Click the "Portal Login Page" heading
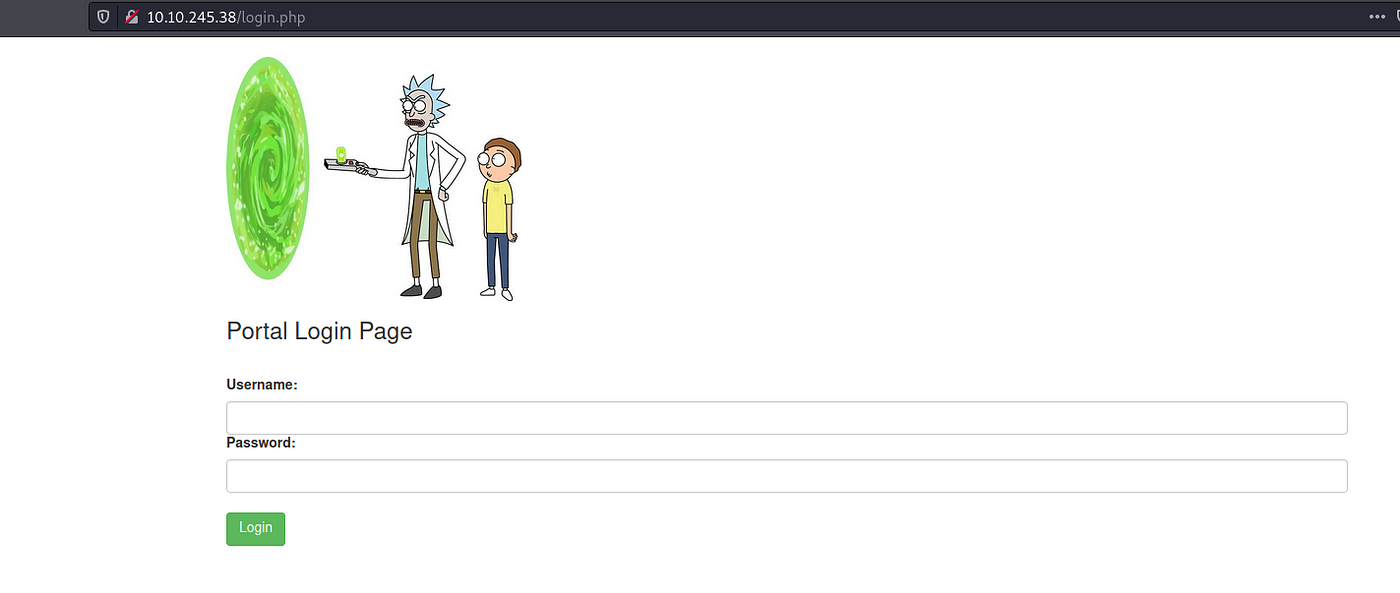 [320, 331]
